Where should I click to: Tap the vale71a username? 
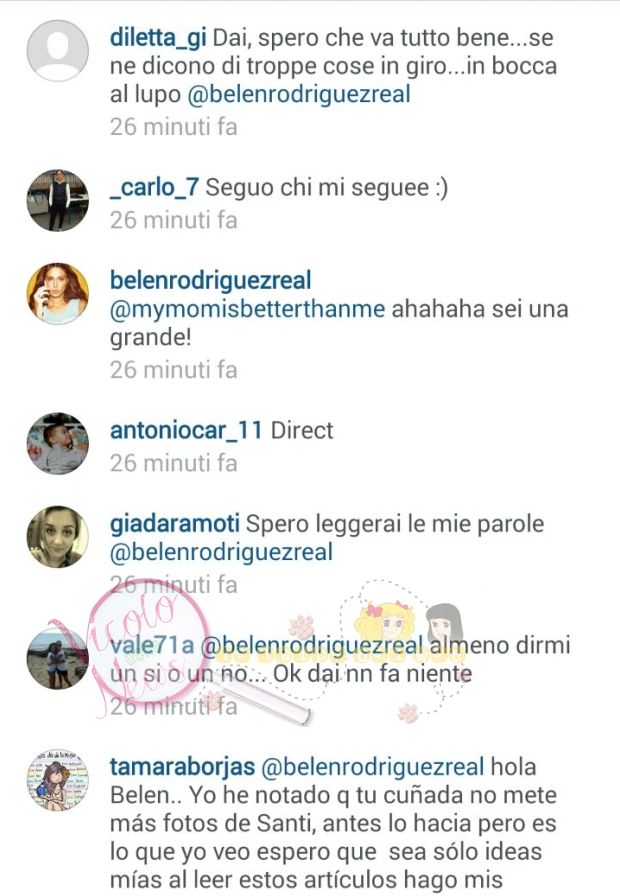click(152, 645)
